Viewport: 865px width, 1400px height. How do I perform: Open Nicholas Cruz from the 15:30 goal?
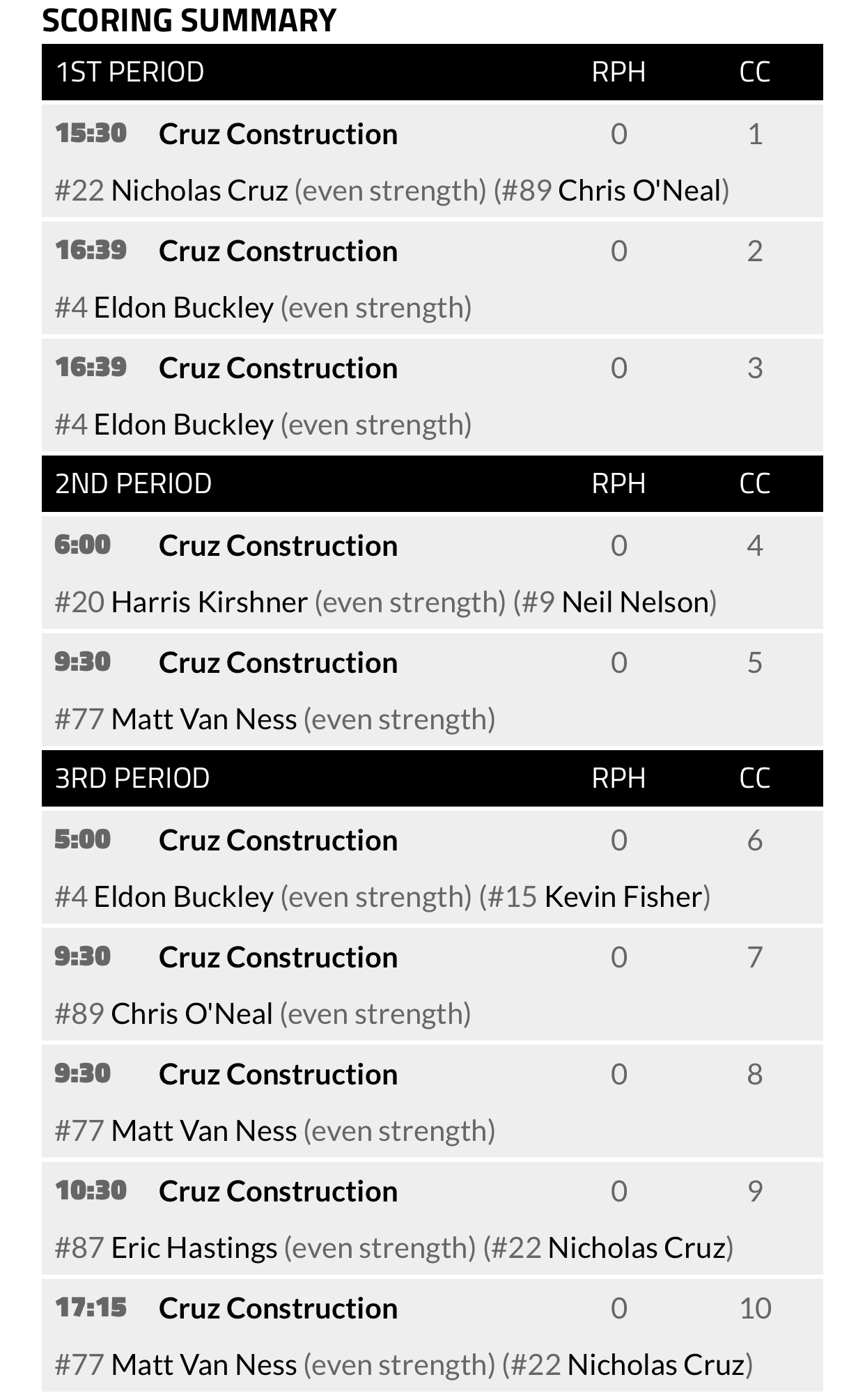(199, 191)
